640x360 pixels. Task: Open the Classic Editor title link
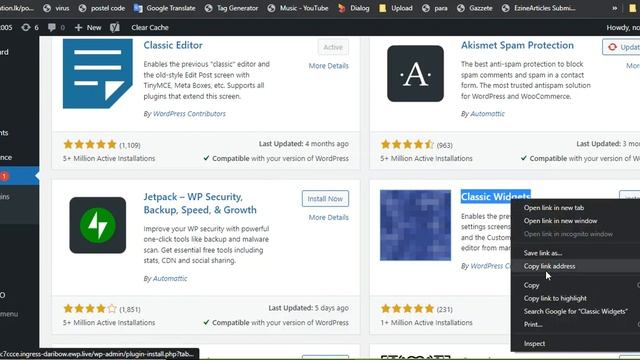click(x=173, y=45)
